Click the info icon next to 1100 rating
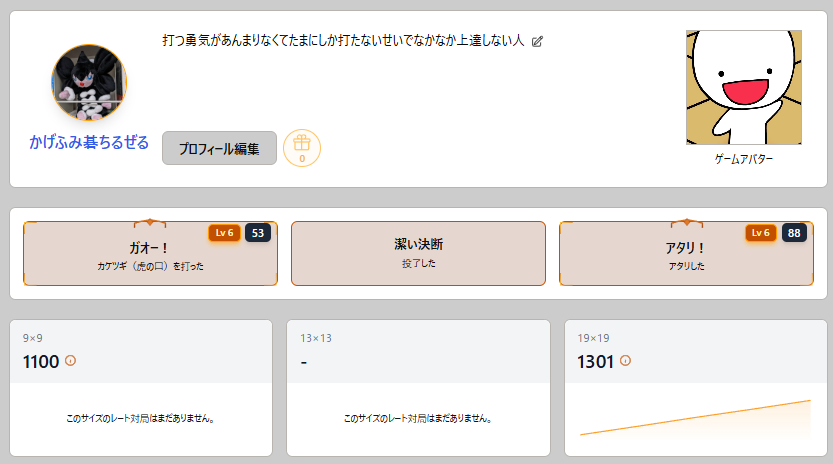This screenshot has width=833, height=464. 70,361
